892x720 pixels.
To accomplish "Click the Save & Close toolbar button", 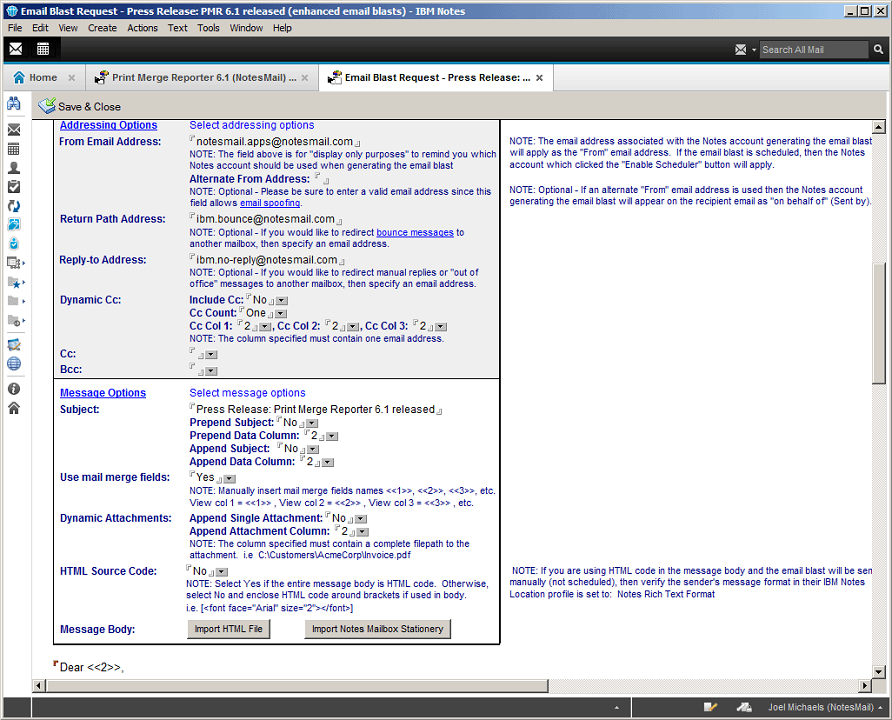I will click(80, 106).
